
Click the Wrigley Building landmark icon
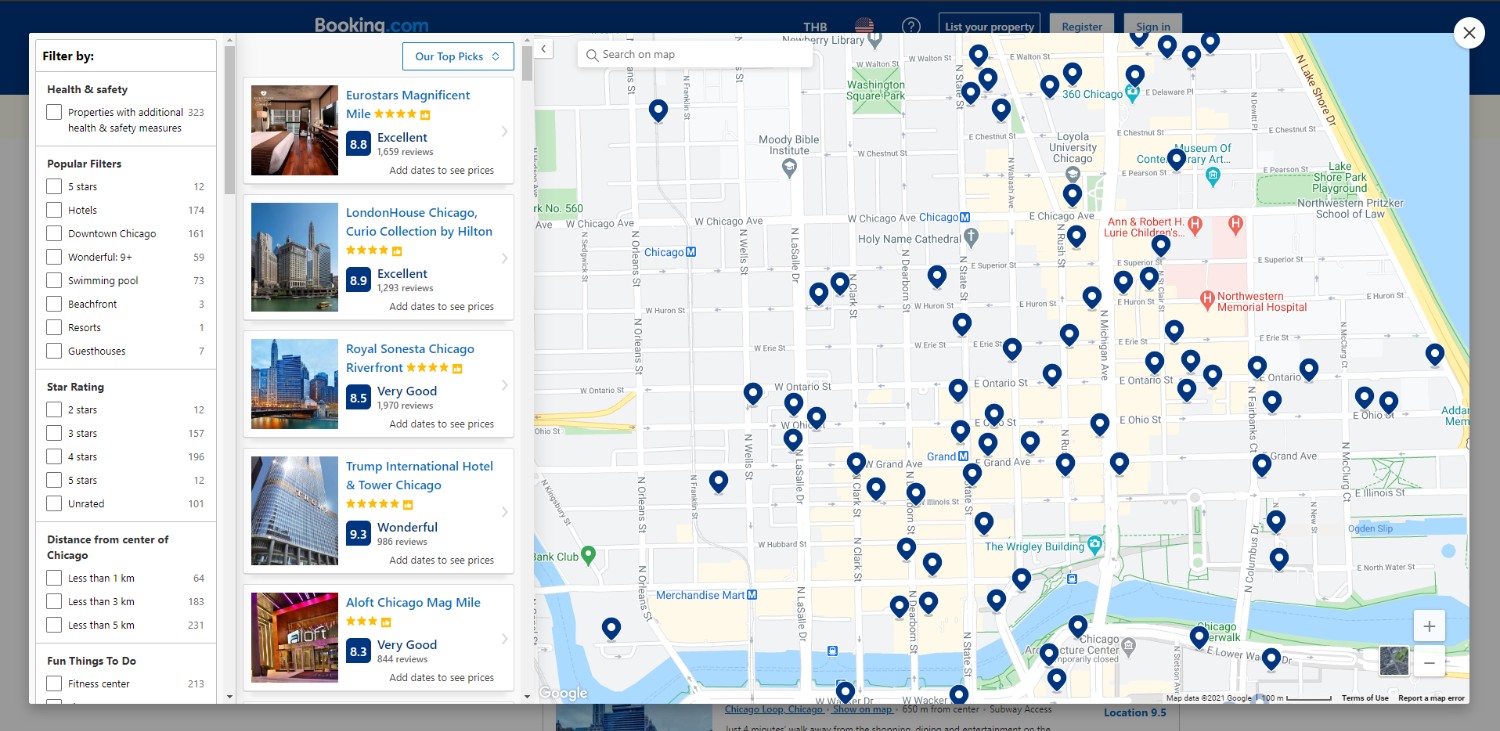point(1095,546)
